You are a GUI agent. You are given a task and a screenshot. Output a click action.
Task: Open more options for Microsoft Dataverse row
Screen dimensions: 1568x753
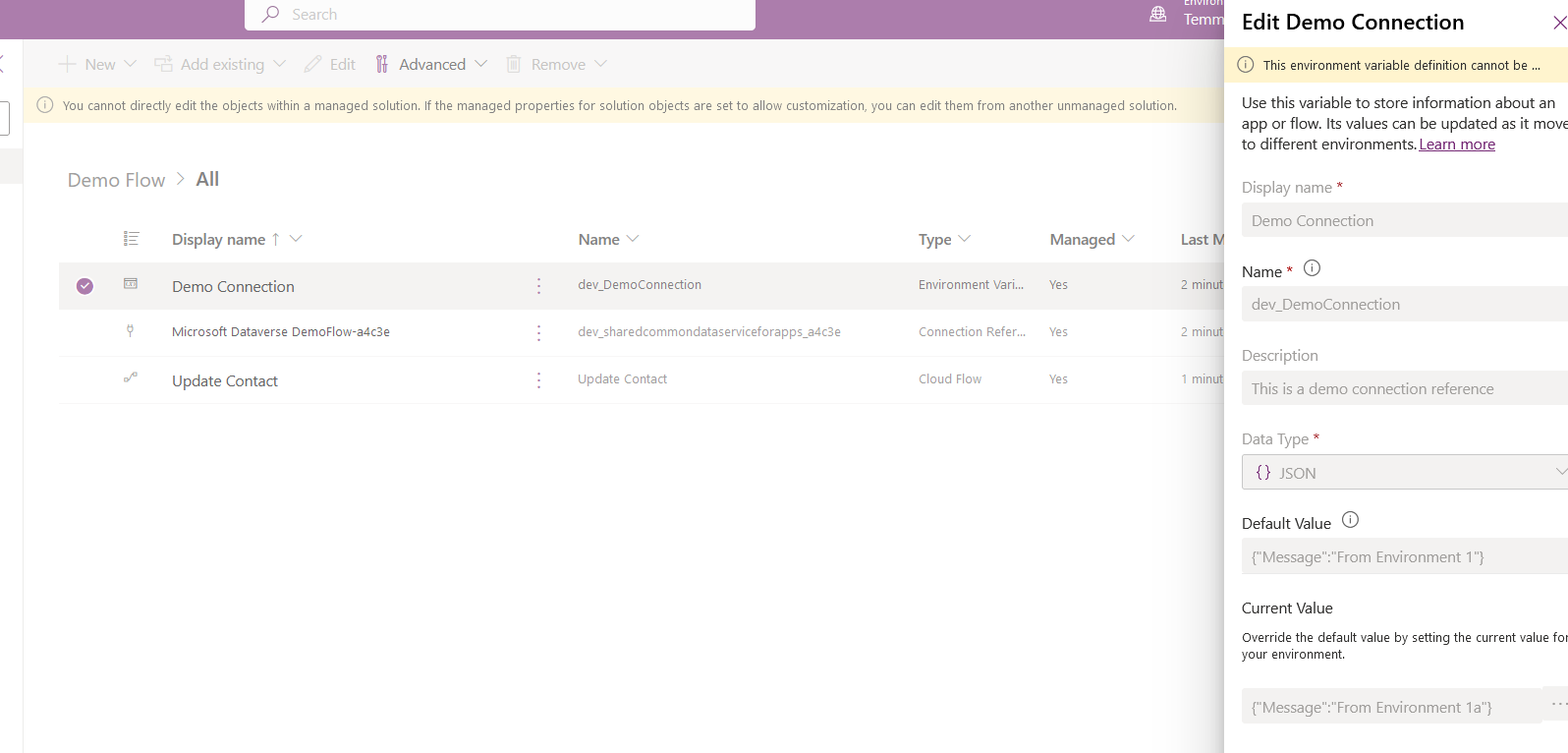[538, 333]
